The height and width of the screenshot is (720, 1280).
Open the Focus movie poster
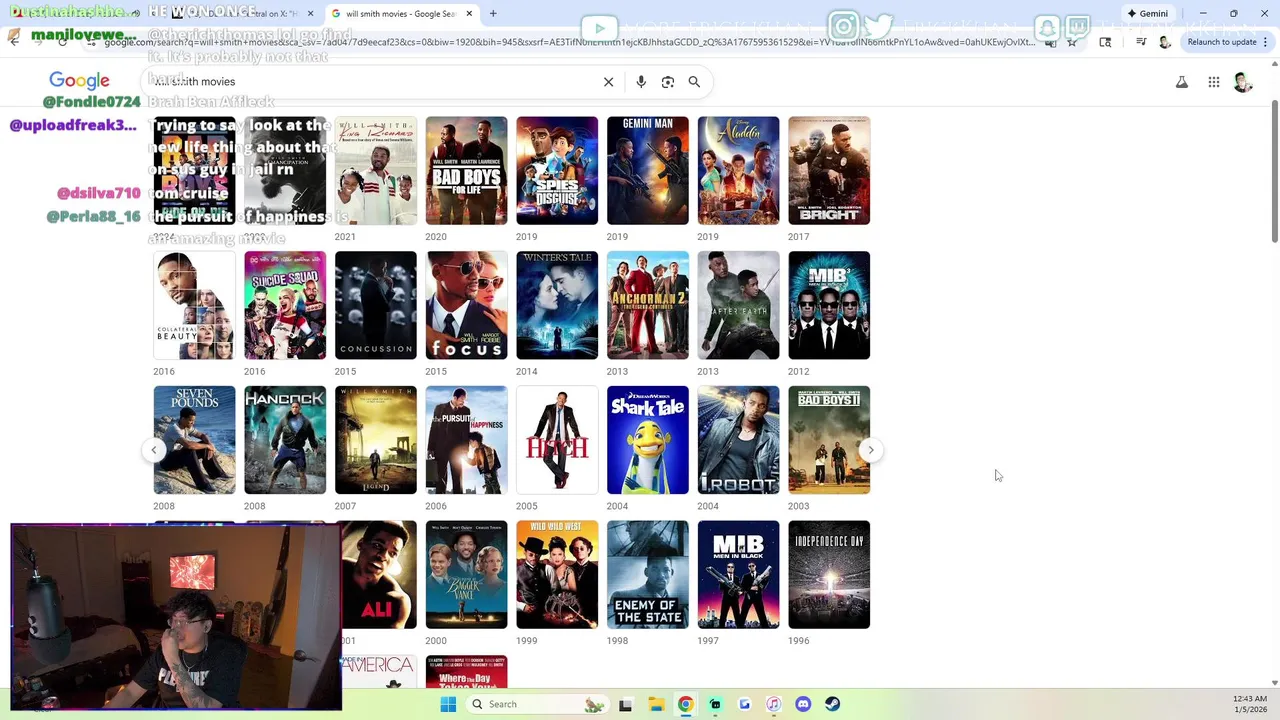466,305
